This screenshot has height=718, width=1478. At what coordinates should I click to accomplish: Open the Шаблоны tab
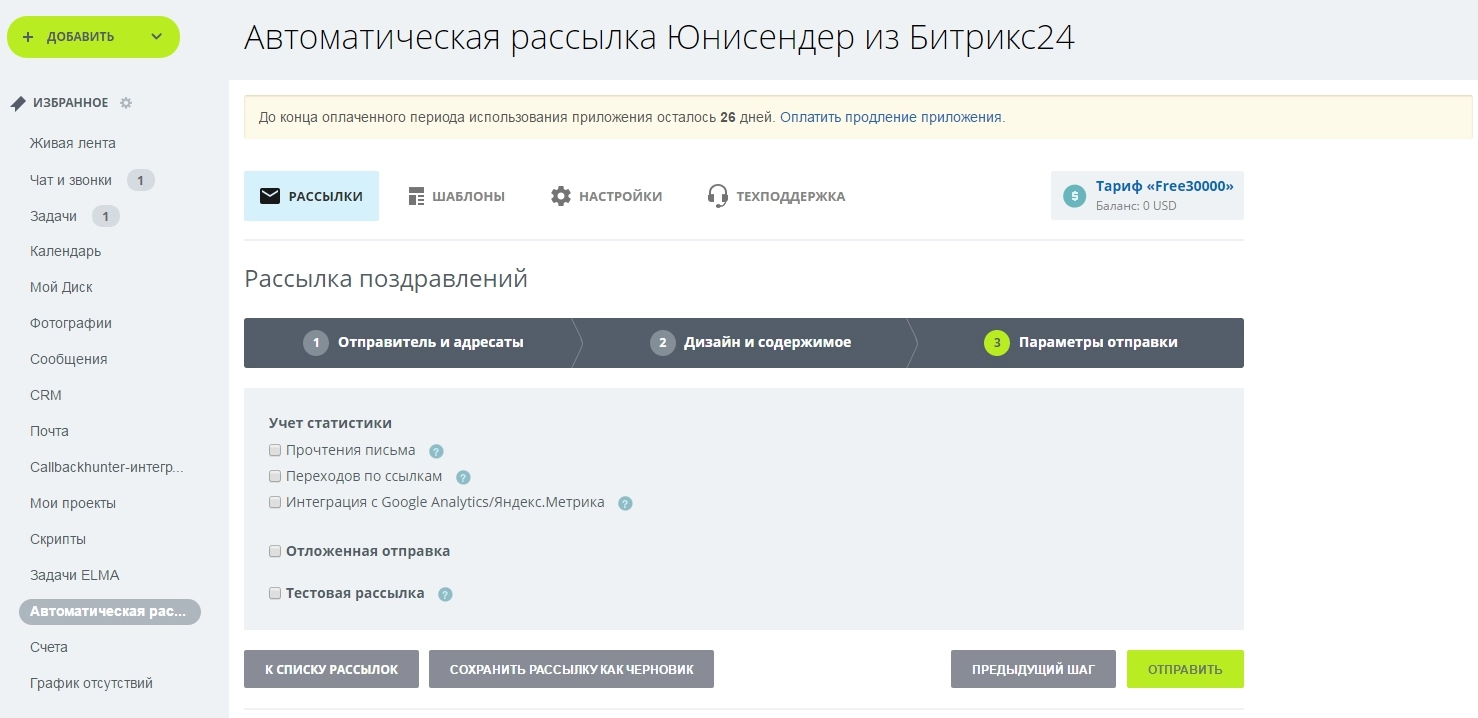[x=456, y=196]
